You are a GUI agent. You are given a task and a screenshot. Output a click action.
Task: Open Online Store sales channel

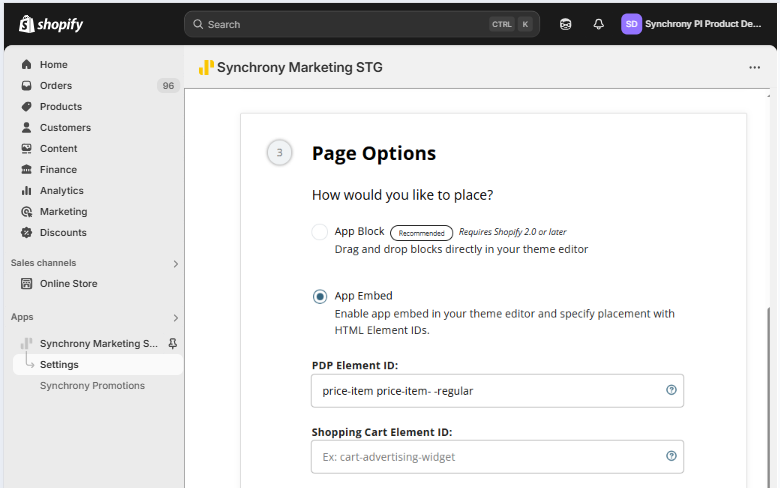tap(68, 284)
